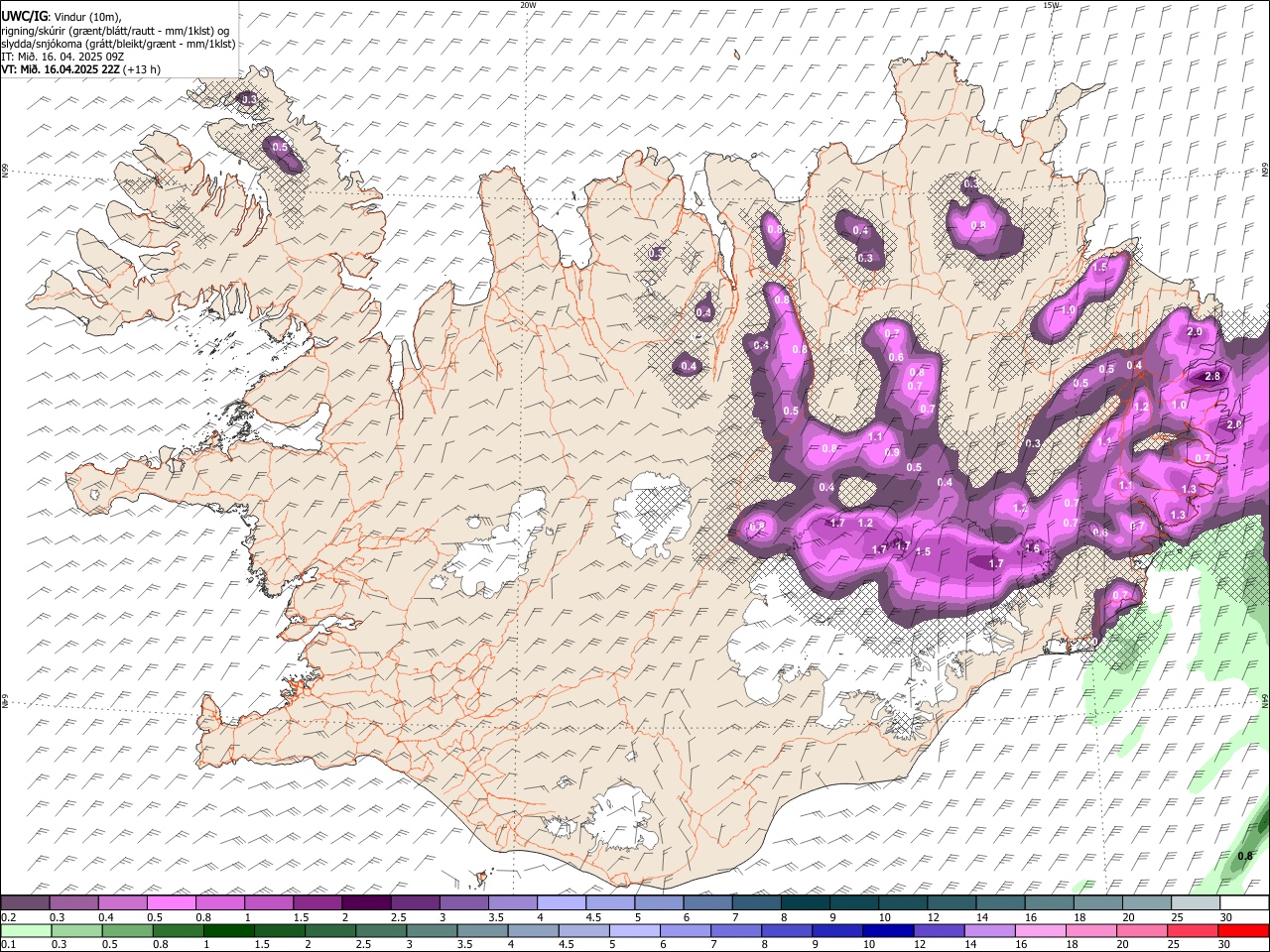Click the hot pink 20 swatch in the rain scale
The height and width of the screenshot is (952, 1270).
coord(1143,930)
